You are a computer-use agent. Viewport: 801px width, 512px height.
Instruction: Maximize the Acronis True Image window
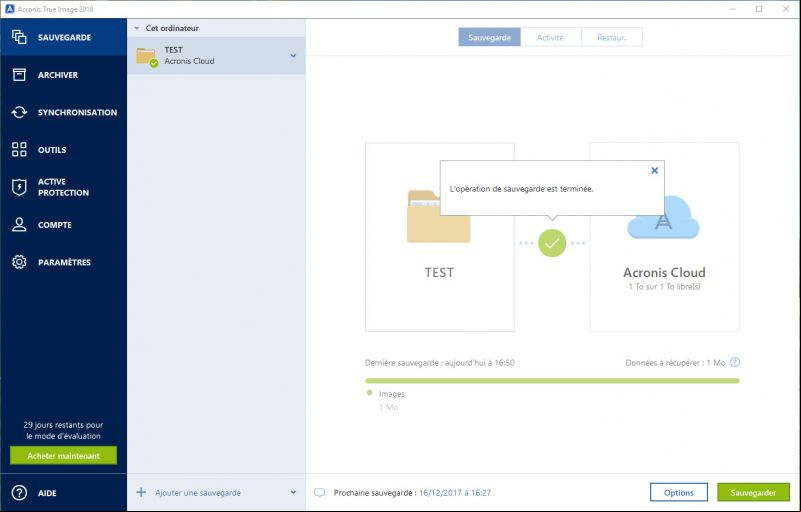point(759,9)
